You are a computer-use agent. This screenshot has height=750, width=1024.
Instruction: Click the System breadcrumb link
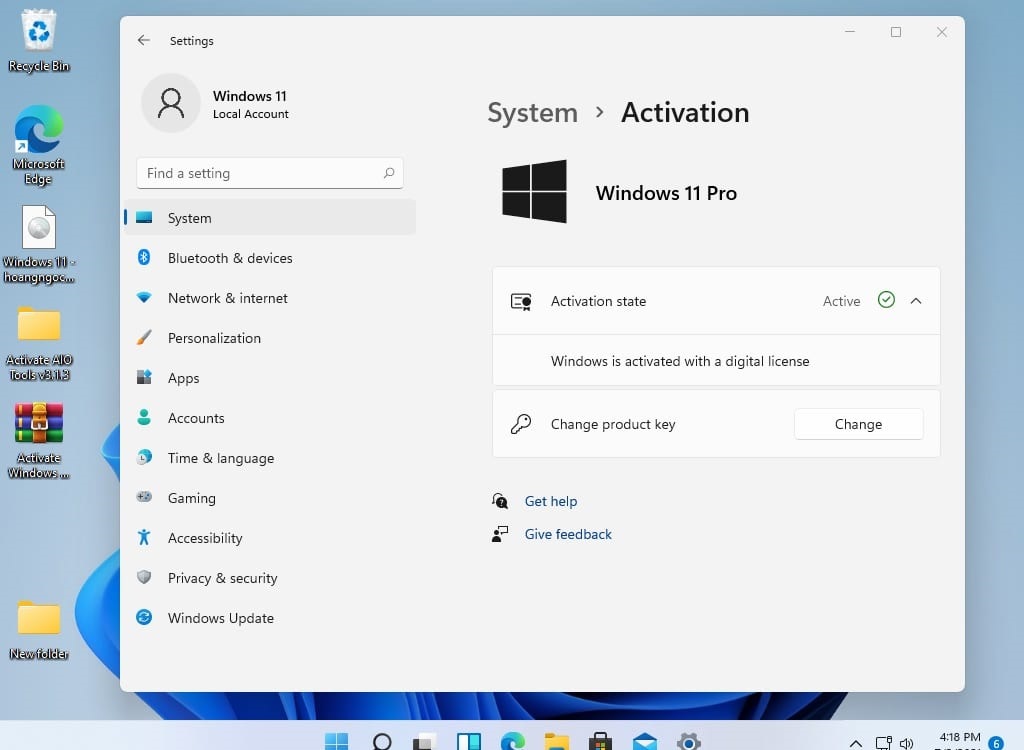pyautogui.click(x=532, y=112)
